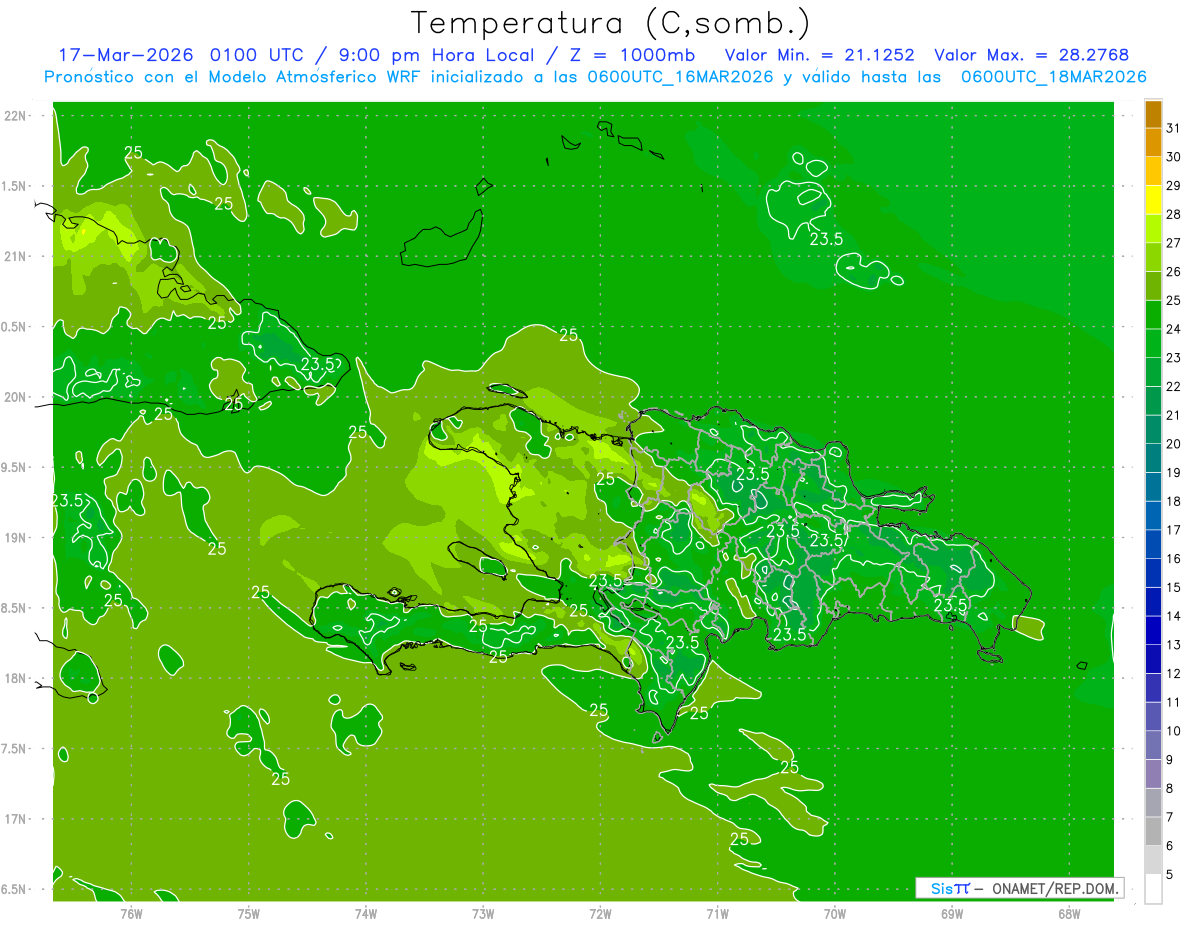The image size is (1200, 927).
Task: Click the colorbar legend value '29'
Action: pos(1174,186)
